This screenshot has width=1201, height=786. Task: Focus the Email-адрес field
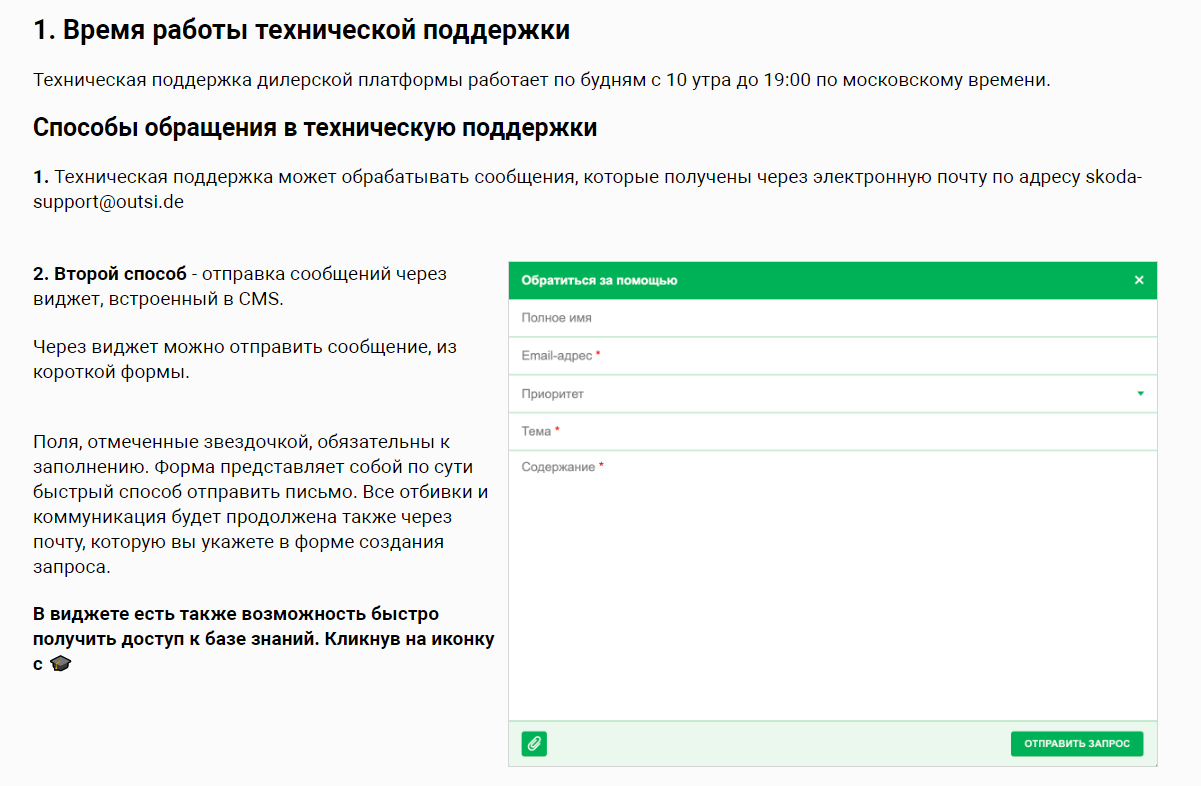tap(833, 356)
